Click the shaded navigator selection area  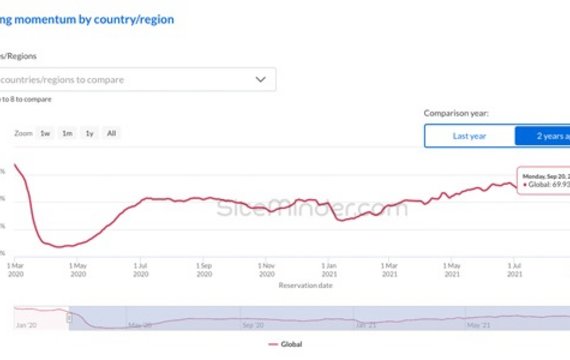320,318
